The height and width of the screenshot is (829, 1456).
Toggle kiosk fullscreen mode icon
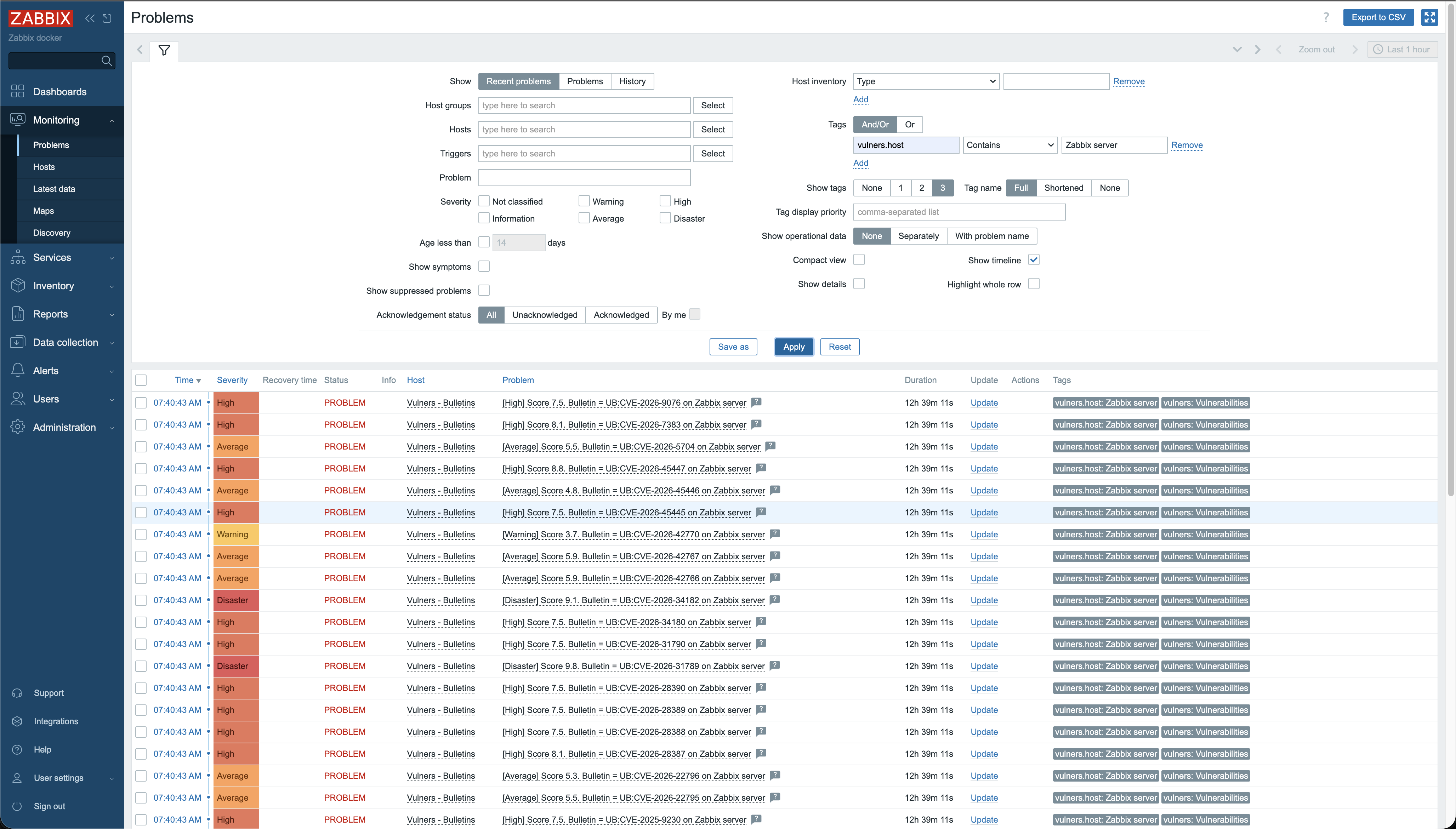[x=1429, y=18]
